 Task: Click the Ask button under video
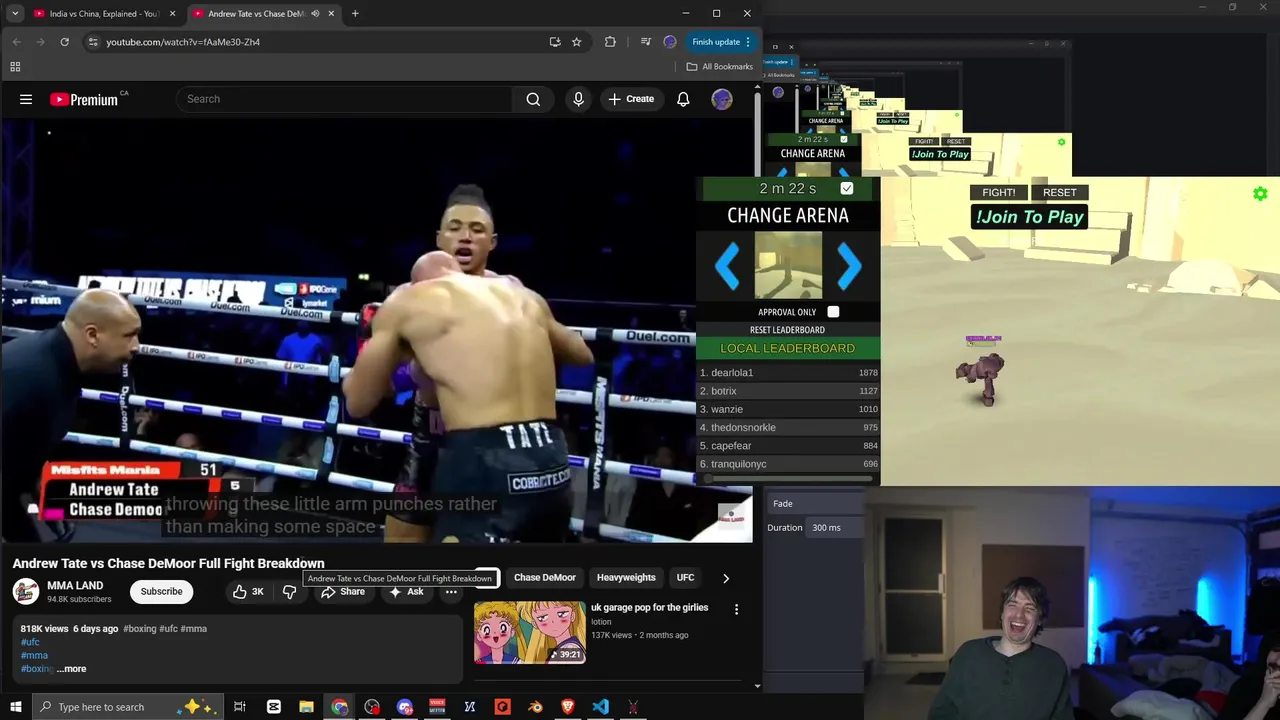(x=407, y=592)
